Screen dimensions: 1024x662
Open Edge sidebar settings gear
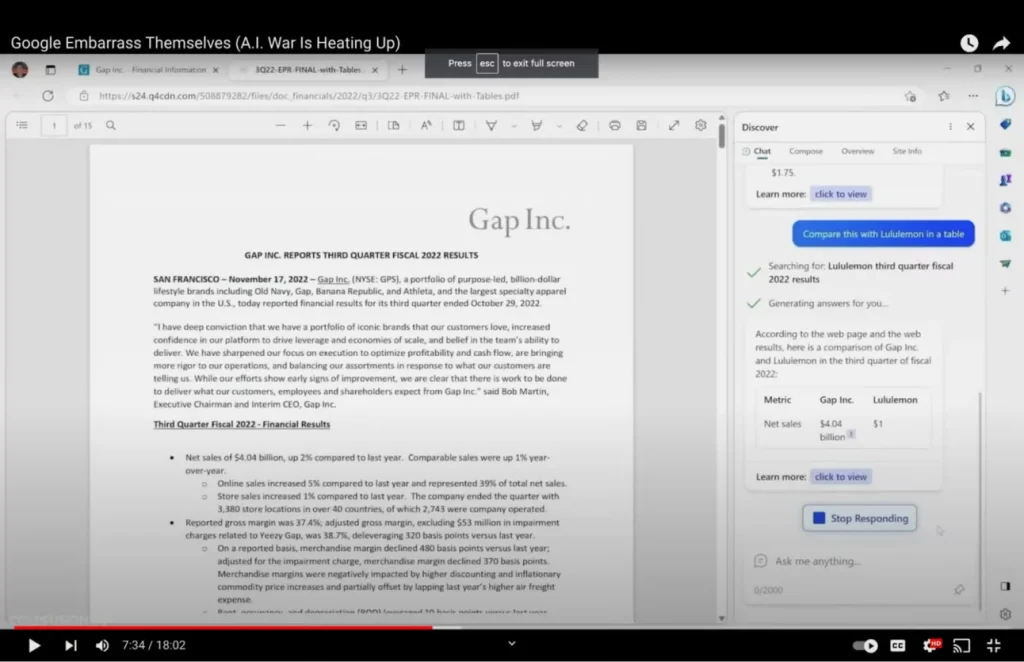pyautogui.click(x=1005, y=614)
